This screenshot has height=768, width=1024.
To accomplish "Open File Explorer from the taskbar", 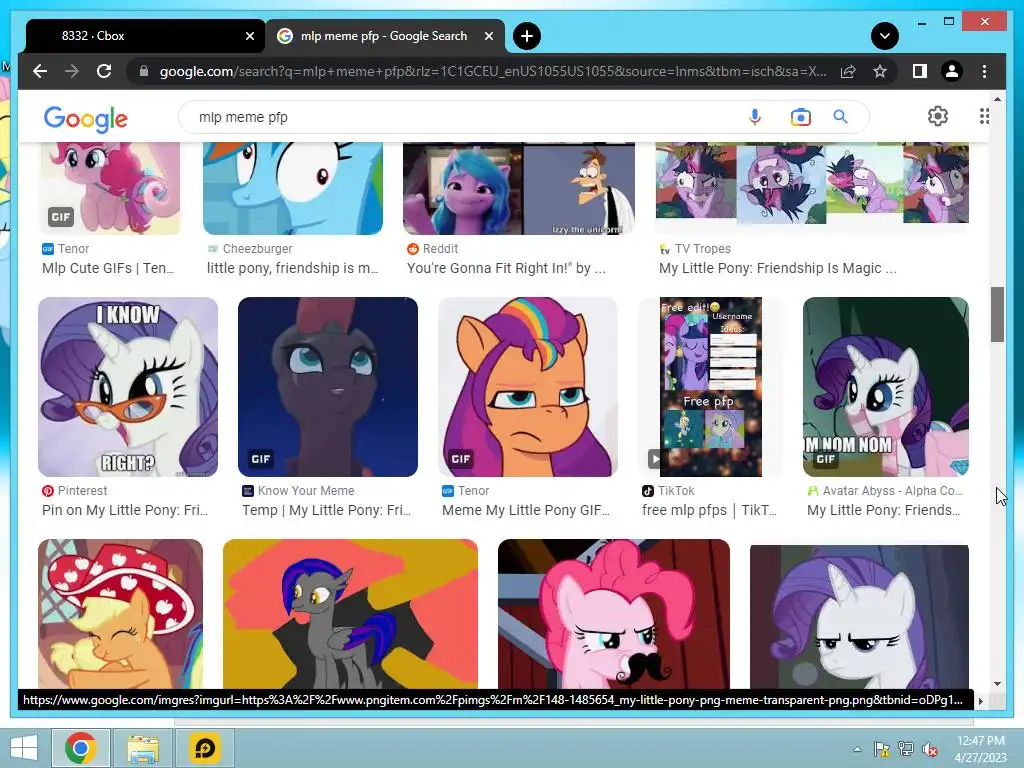I will (x=143, y=748).
